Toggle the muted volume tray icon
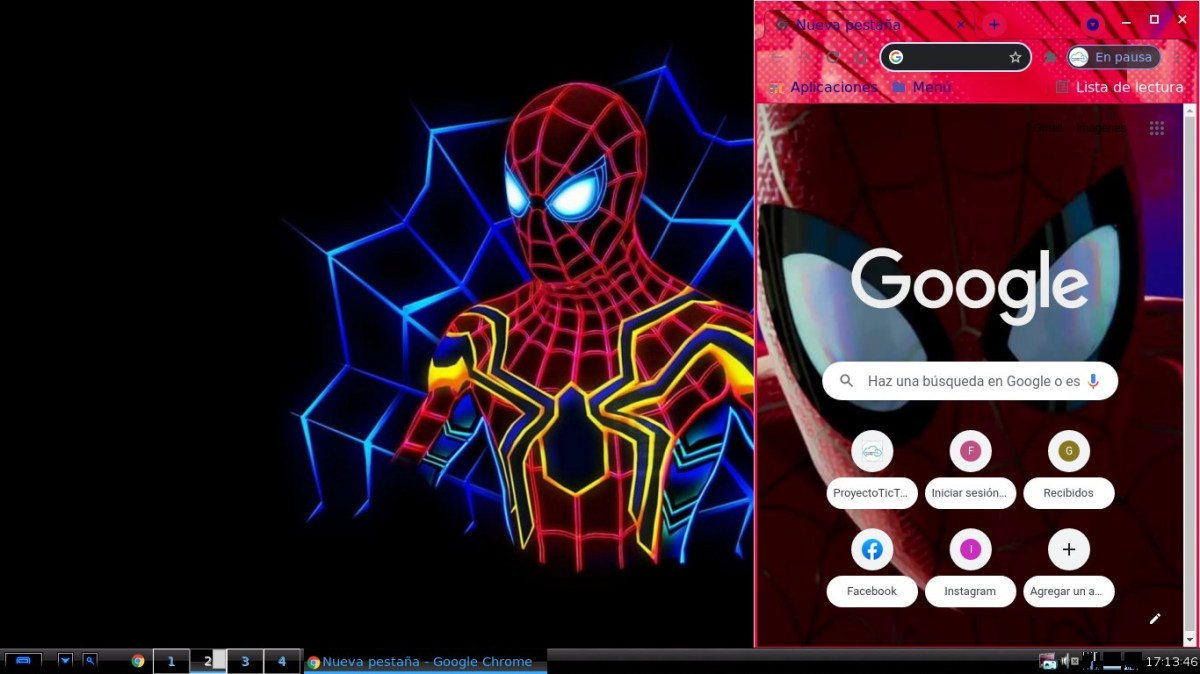The image size is (1200, 674). pyautogui.click(x=1066, y=661)
